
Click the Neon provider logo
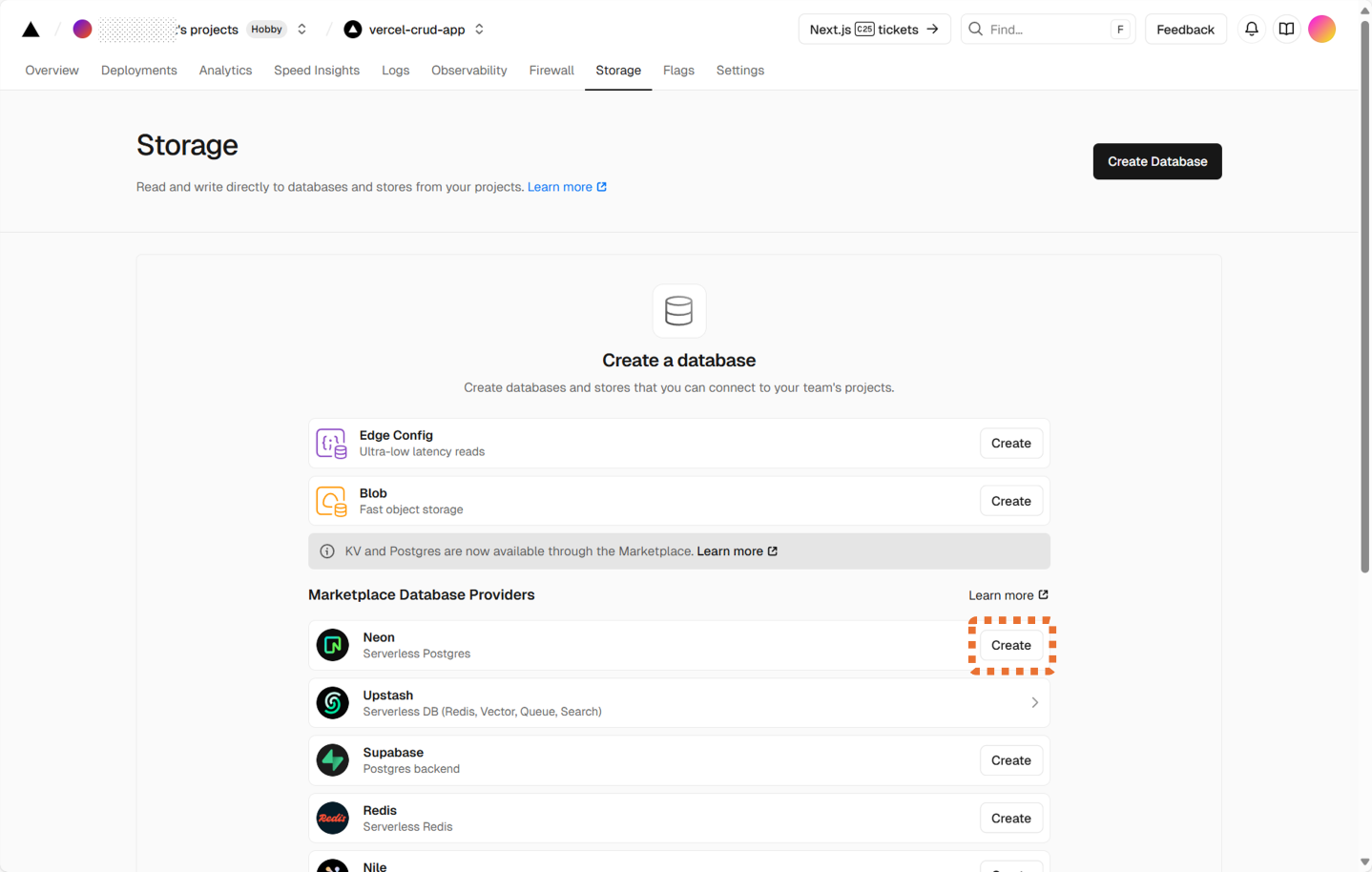[x=332, y=645]
